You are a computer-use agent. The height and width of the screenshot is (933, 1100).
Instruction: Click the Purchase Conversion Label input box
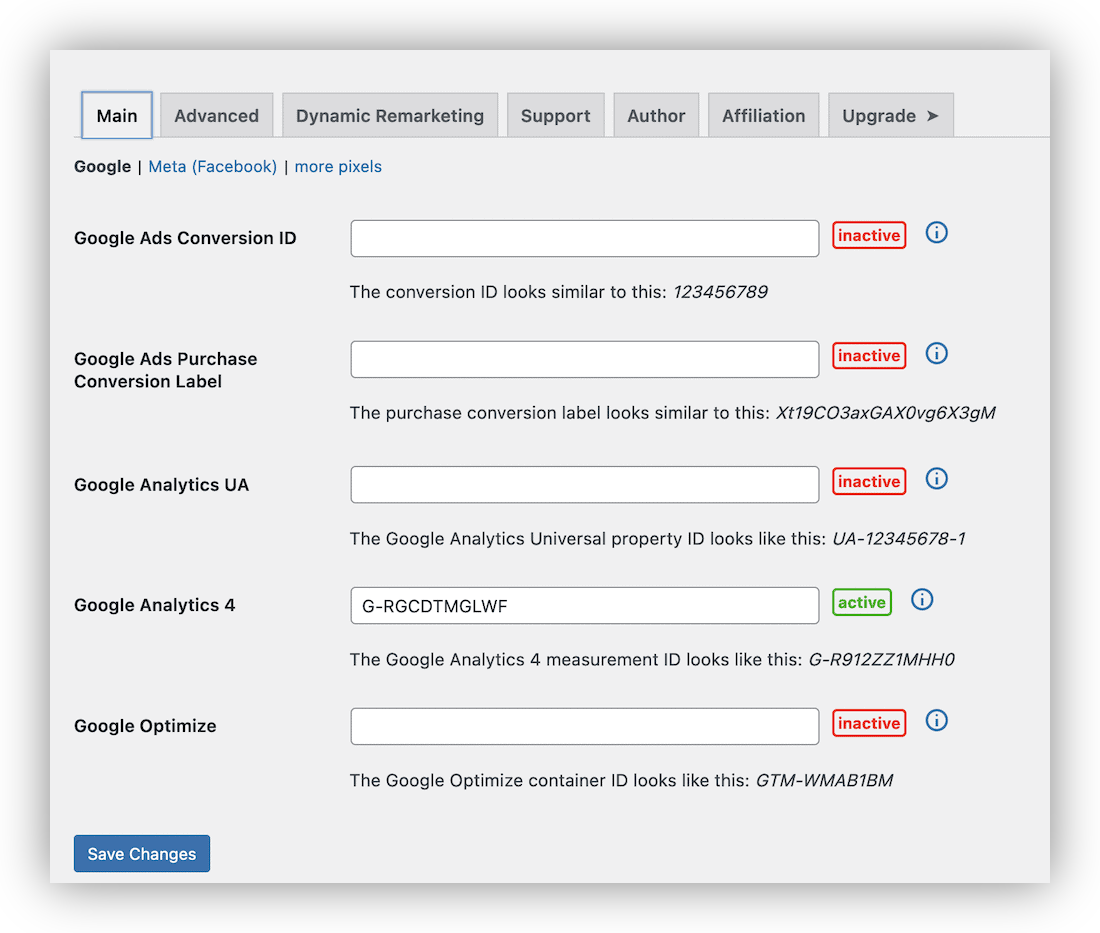tap(584, 360)
